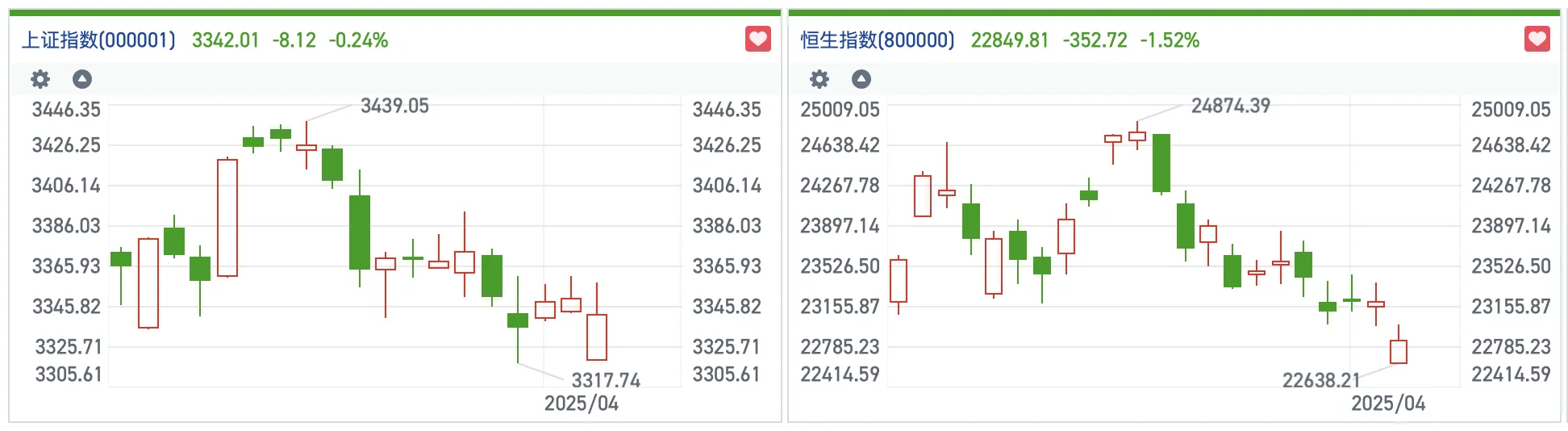The image size is (1568, 431).
Task: Click 恒生指数 low label 22638.21
Action: 1321,380
